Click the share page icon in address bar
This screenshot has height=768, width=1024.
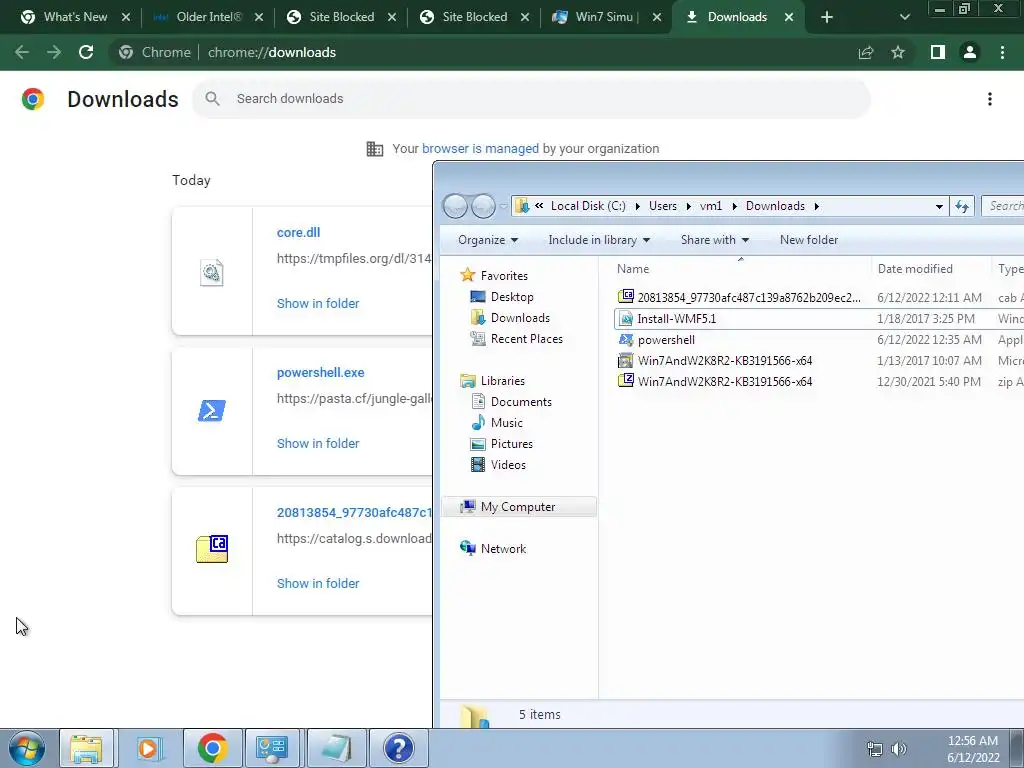(x=866, y=52)
